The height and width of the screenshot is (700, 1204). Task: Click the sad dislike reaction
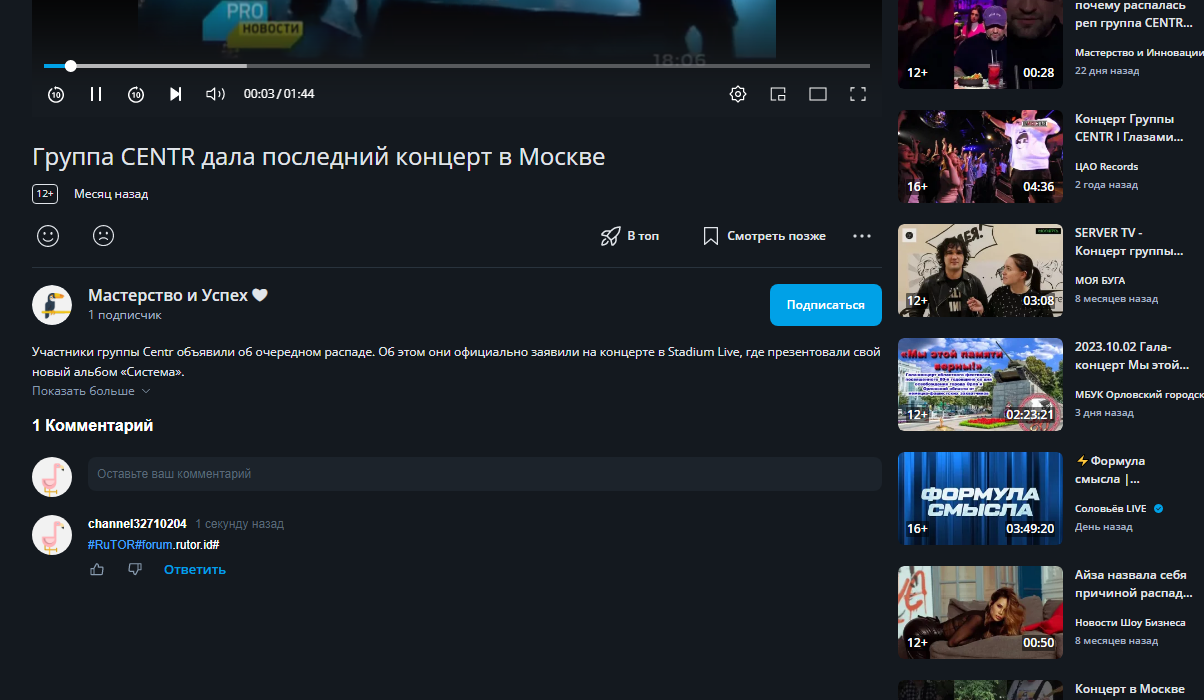pyautogui.click(x=103, y=236)
